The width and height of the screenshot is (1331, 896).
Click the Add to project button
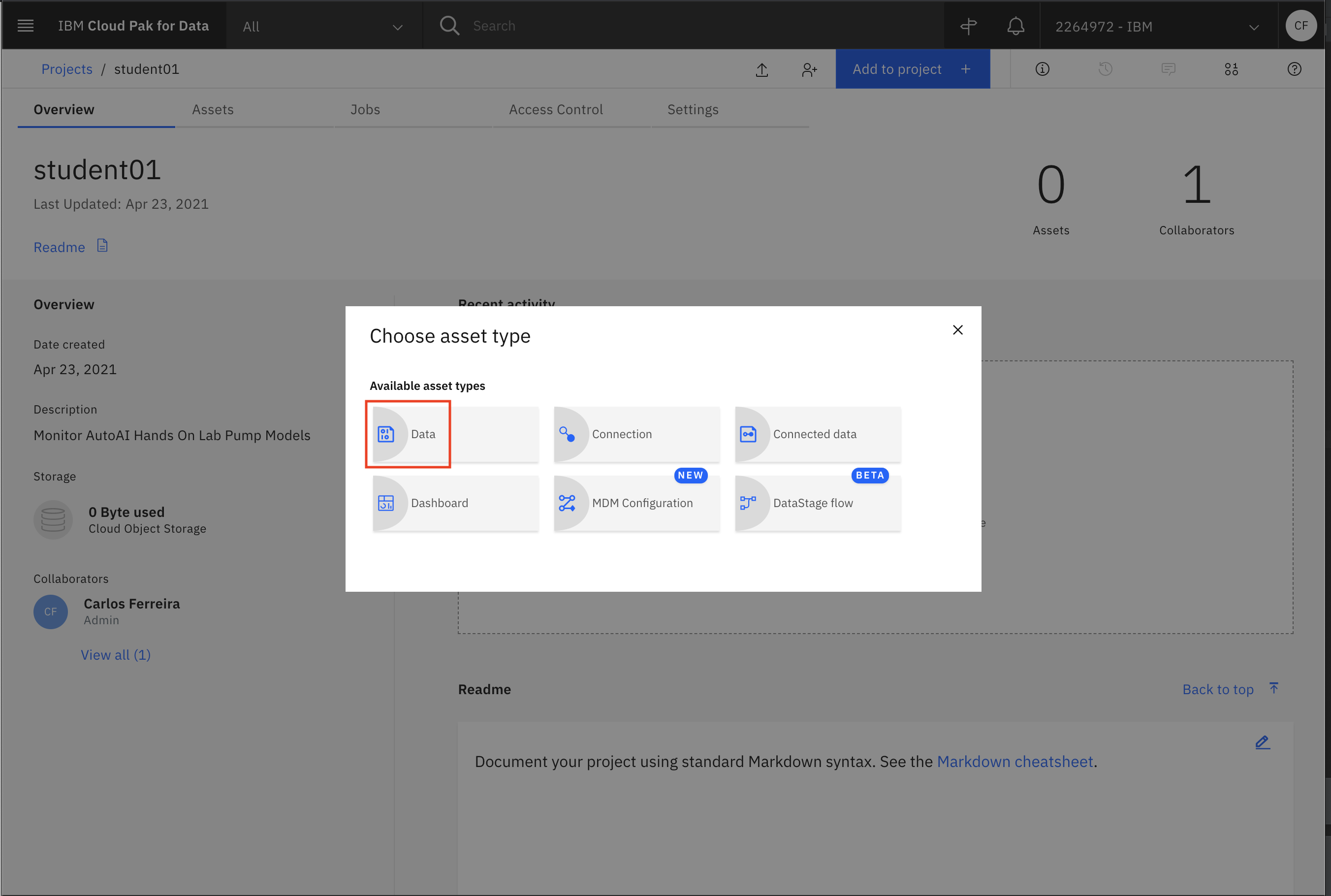[x=913, y=69]
